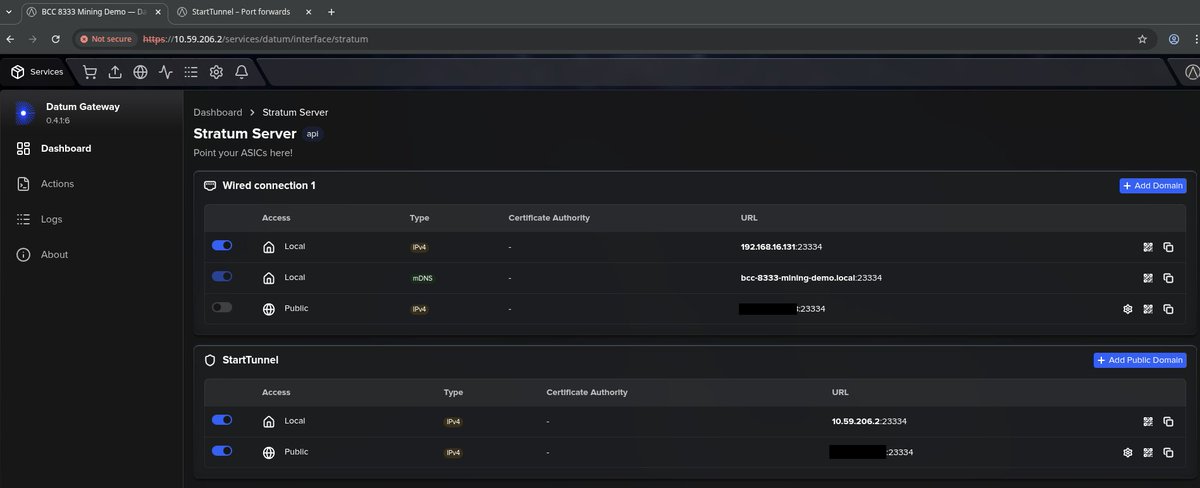Show QR code for Wired connection Public row
Image resolution: width=1200 pixels, height=488 pixels.
[x=1148, y=309]
